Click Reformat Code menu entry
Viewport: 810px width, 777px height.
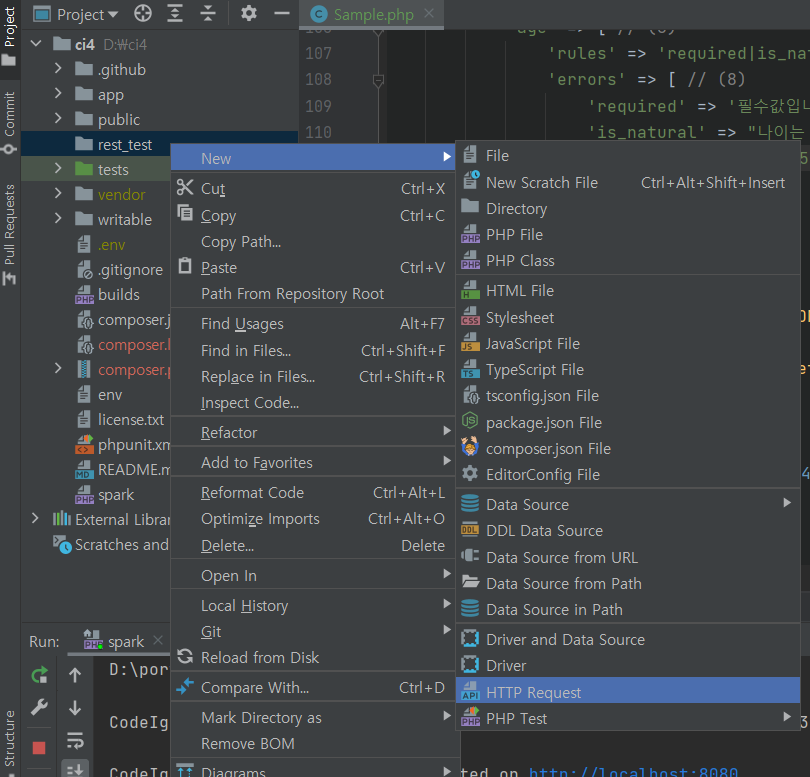(x=313, y=493)
